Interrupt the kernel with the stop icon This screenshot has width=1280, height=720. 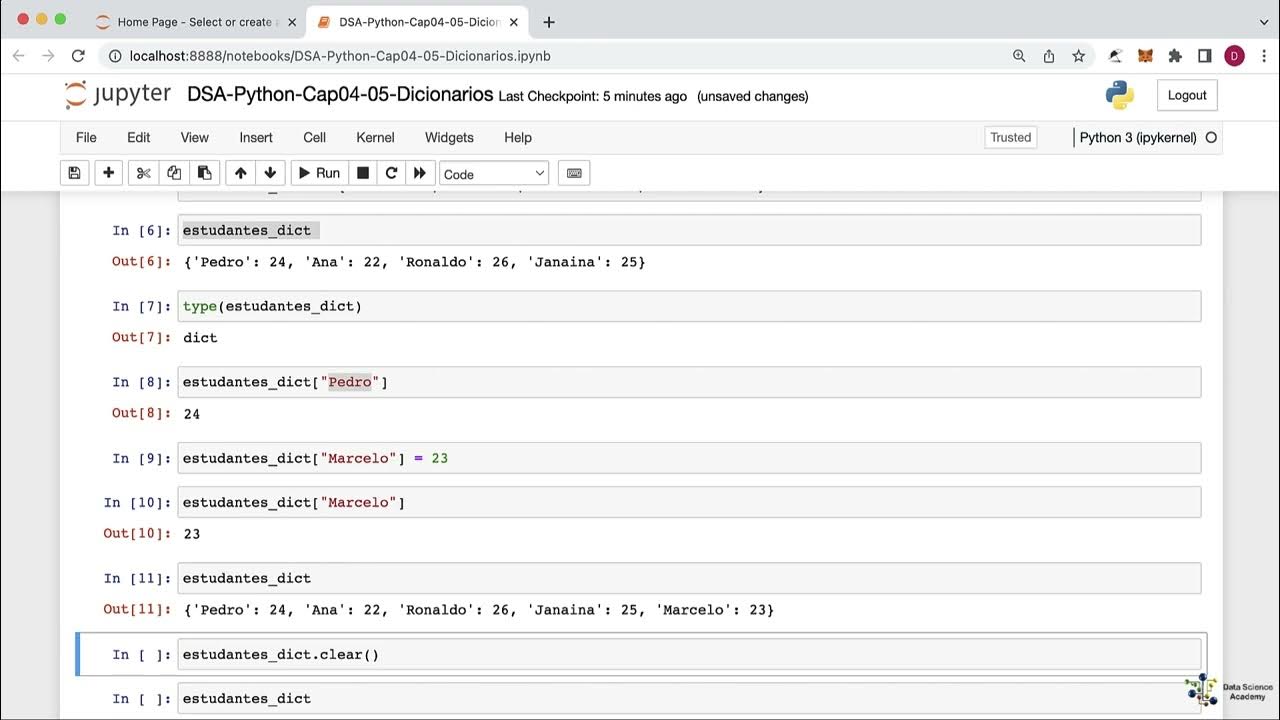363,173
